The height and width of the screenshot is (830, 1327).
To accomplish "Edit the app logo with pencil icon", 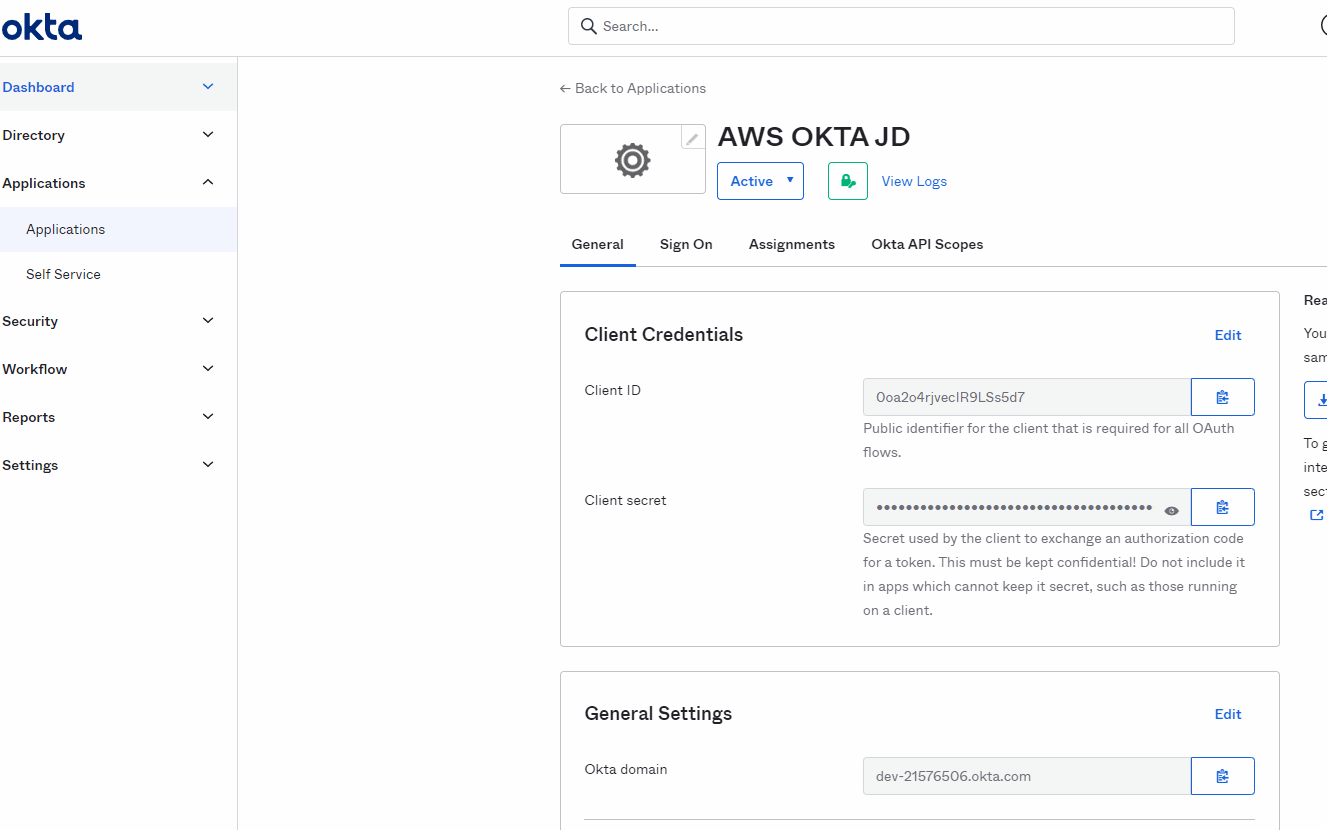I will [x=693, y=138].
